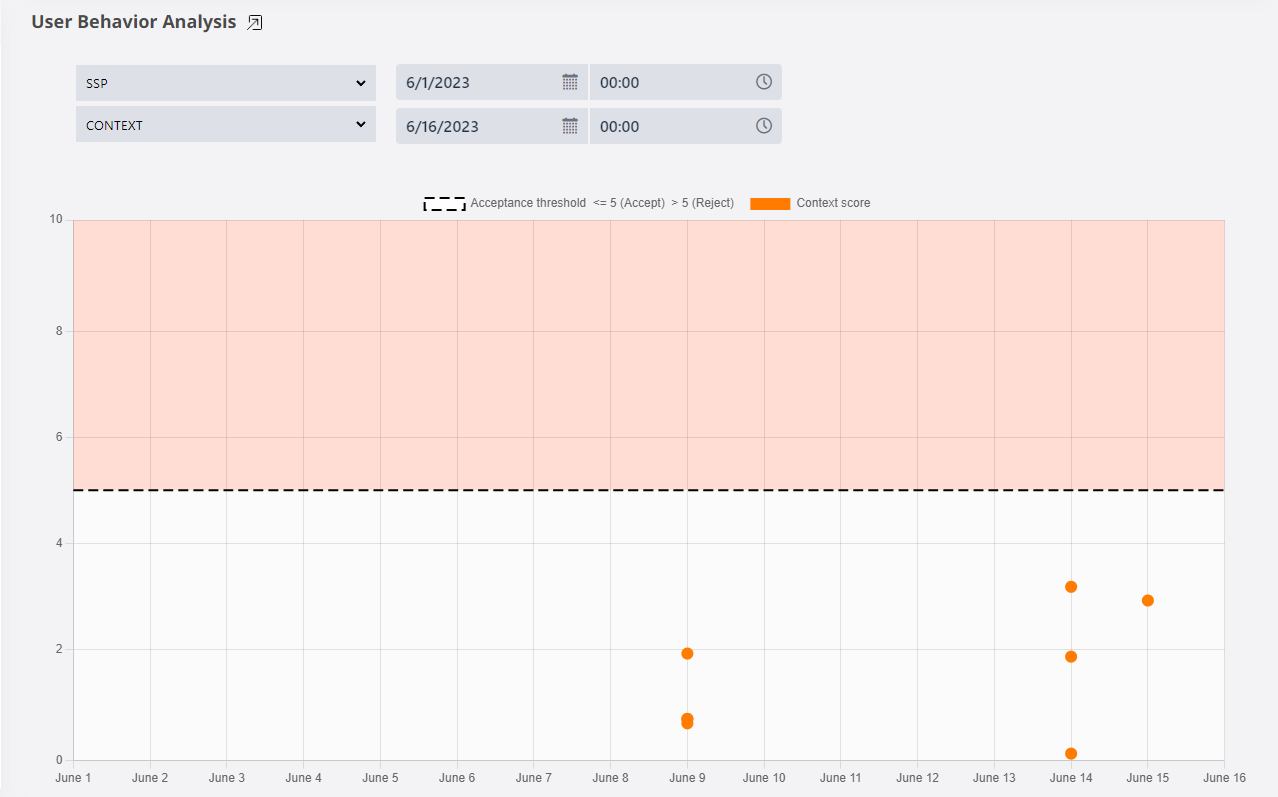The width and height of the screenshot is (1278, 797).
Task: Click the start time 00:00 field
Action: click(x=670, y=82)
